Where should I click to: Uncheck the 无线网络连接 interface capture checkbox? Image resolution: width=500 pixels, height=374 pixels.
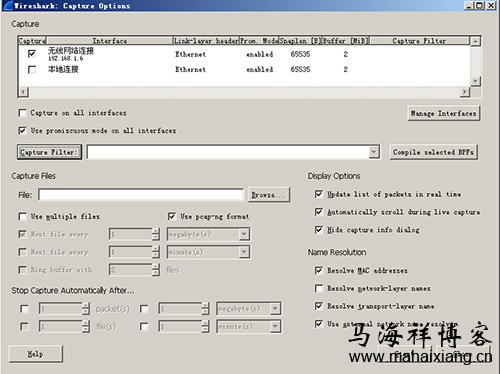(x=32, y=53)
